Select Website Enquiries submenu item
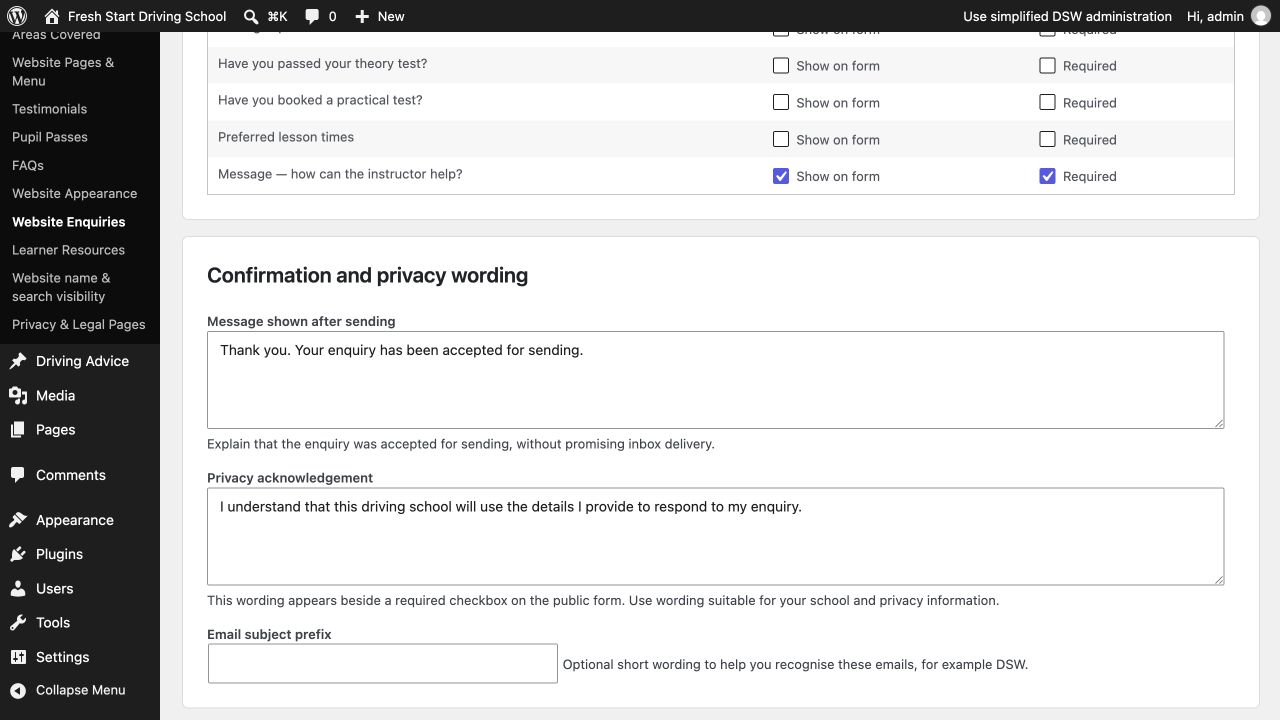The image size is (1280, 720). [68, 222]
